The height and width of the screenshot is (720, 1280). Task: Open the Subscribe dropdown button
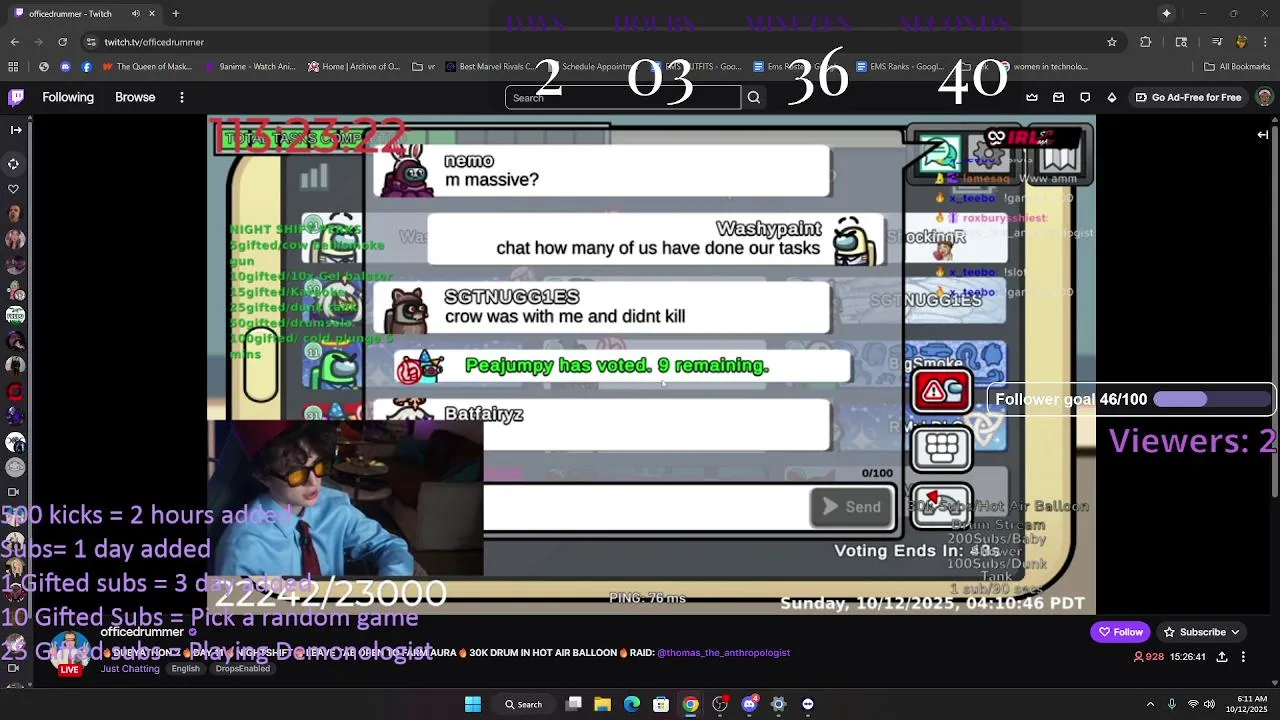(x=1202, y=632)
